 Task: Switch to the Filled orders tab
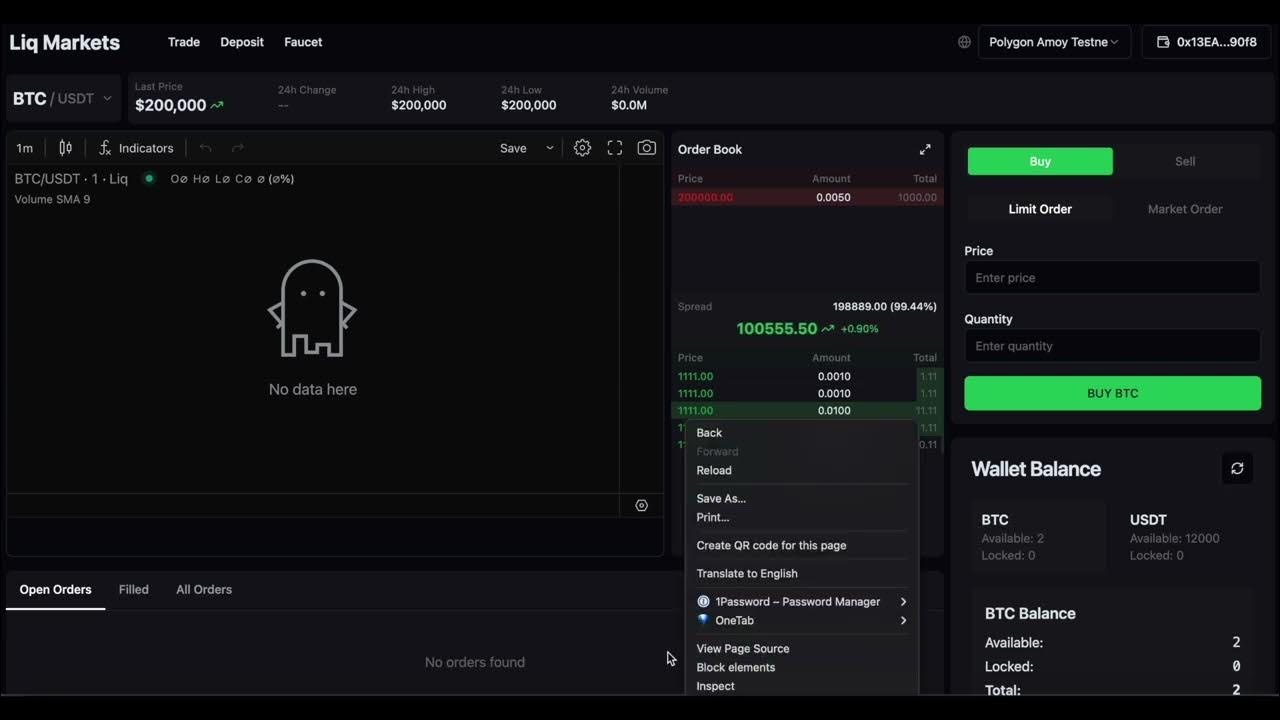click(x=133, y=589)
